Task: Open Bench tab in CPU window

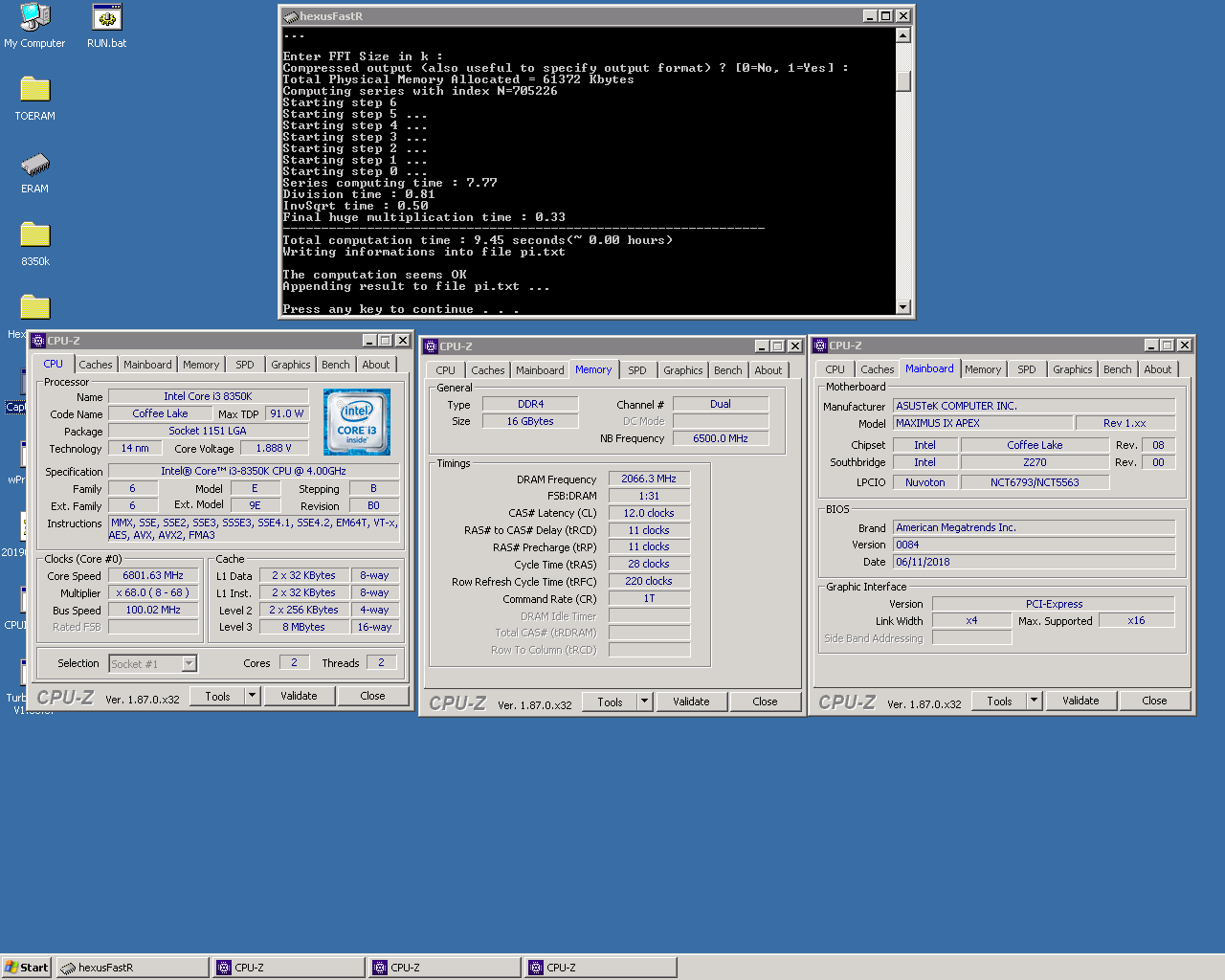Action: (x=335, y=365)
